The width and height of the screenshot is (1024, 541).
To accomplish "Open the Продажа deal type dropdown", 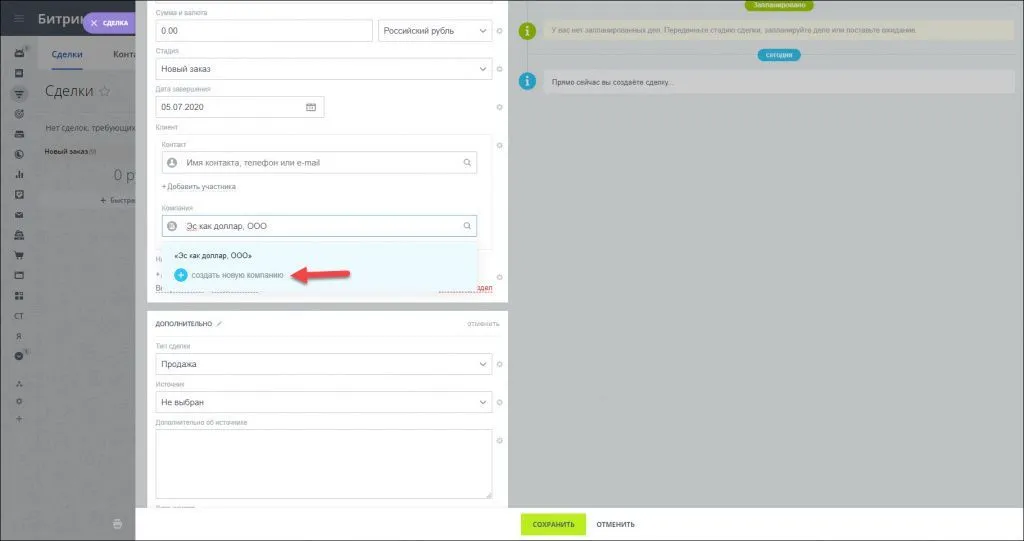I will pyautogui.click(x=325, y=364).
